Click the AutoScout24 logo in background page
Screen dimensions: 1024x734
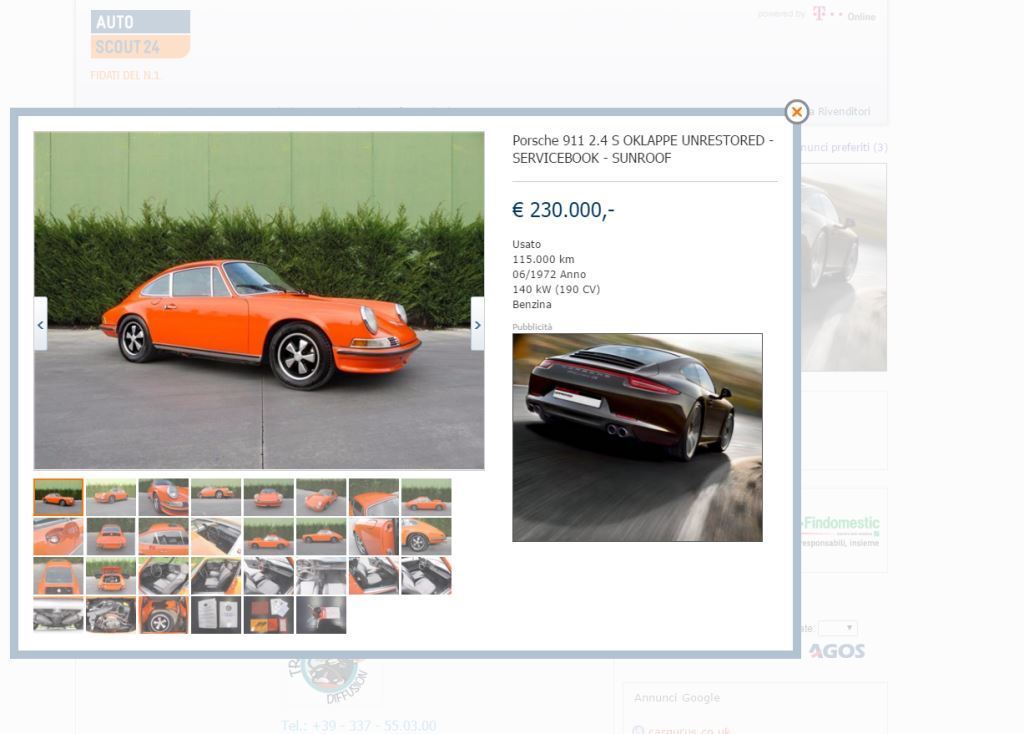tap(140, 34)
